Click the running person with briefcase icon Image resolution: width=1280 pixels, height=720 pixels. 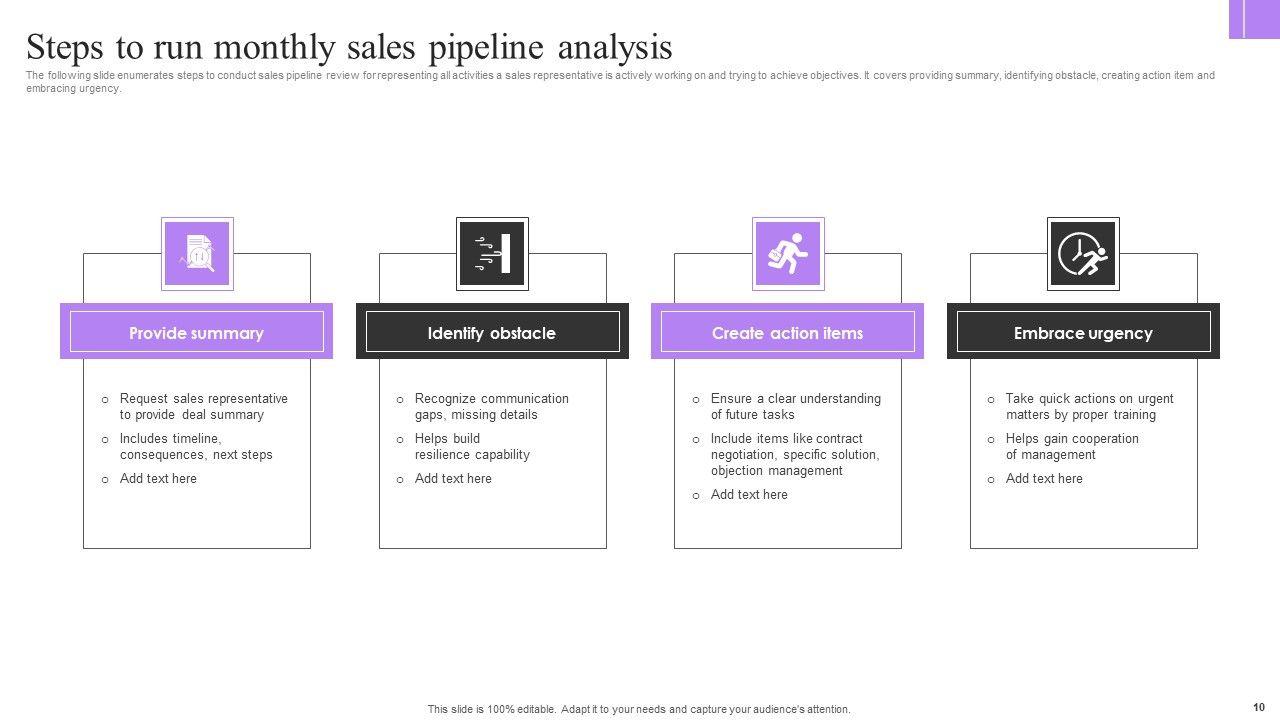(x=788, y=254)
